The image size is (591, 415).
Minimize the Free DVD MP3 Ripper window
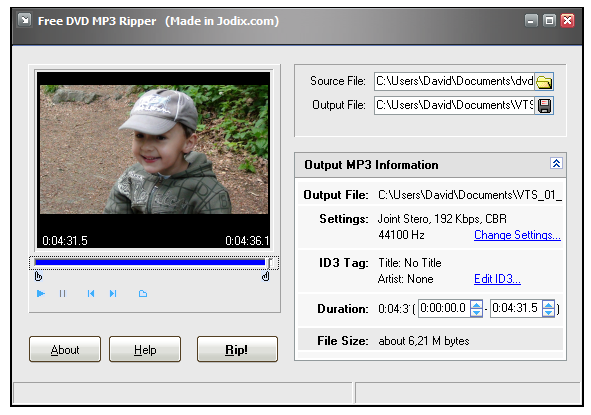(531, 20)
